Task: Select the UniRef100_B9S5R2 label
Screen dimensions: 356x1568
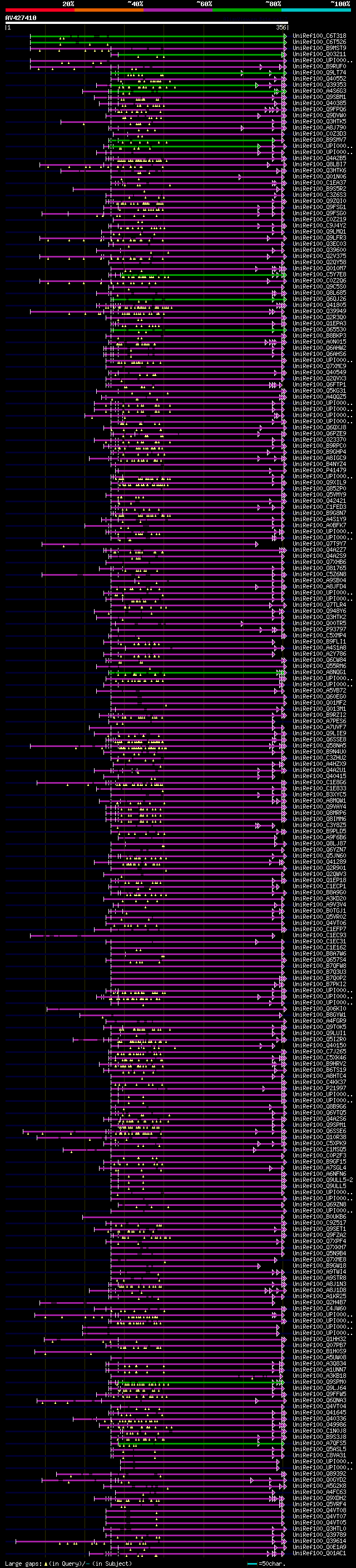Action: (x=319, y=189)
